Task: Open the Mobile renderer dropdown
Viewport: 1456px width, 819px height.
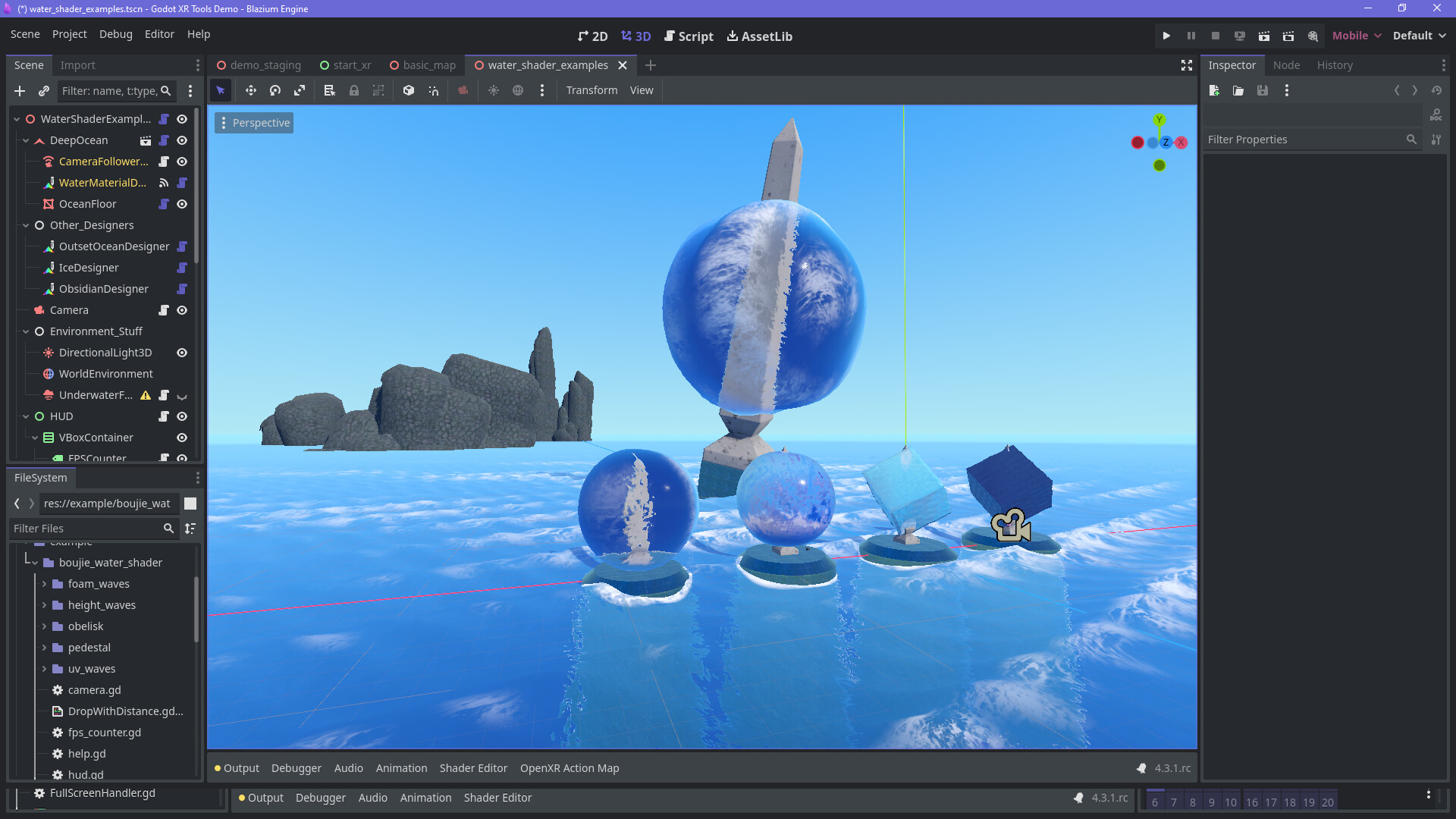Action: point(1357,36)
